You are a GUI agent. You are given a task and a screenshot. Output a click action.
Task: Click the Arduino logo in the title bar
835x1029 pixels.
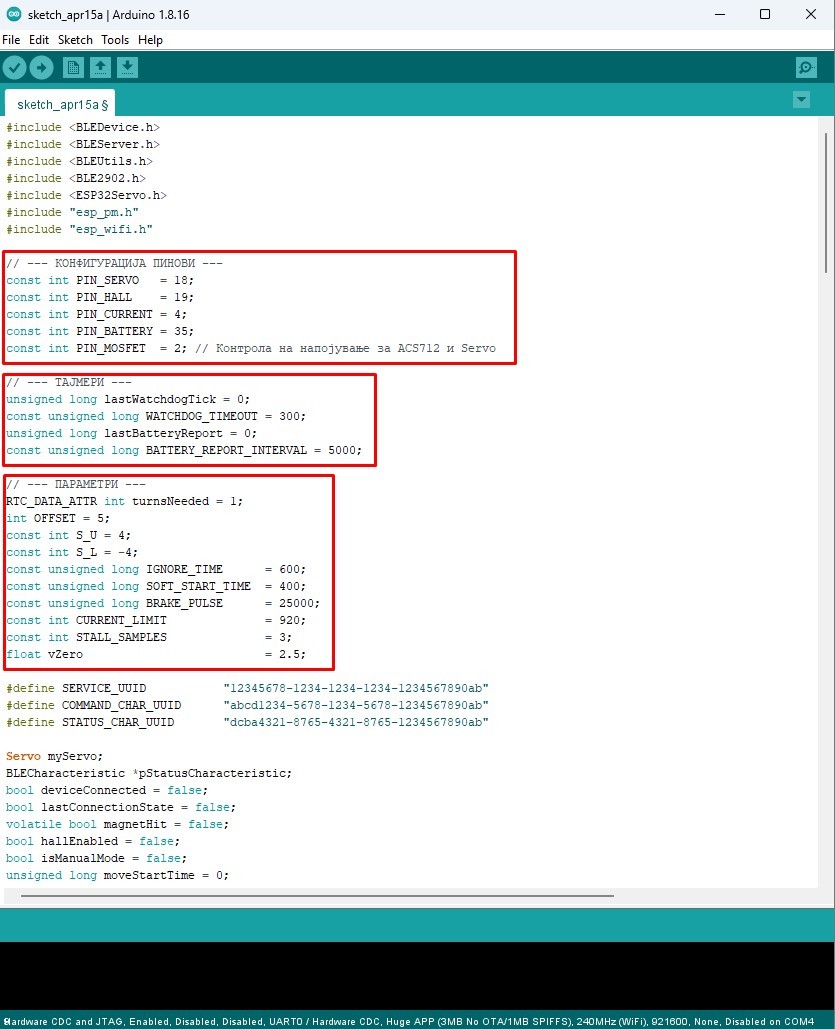pyautogui.click(x=13, y=14)
